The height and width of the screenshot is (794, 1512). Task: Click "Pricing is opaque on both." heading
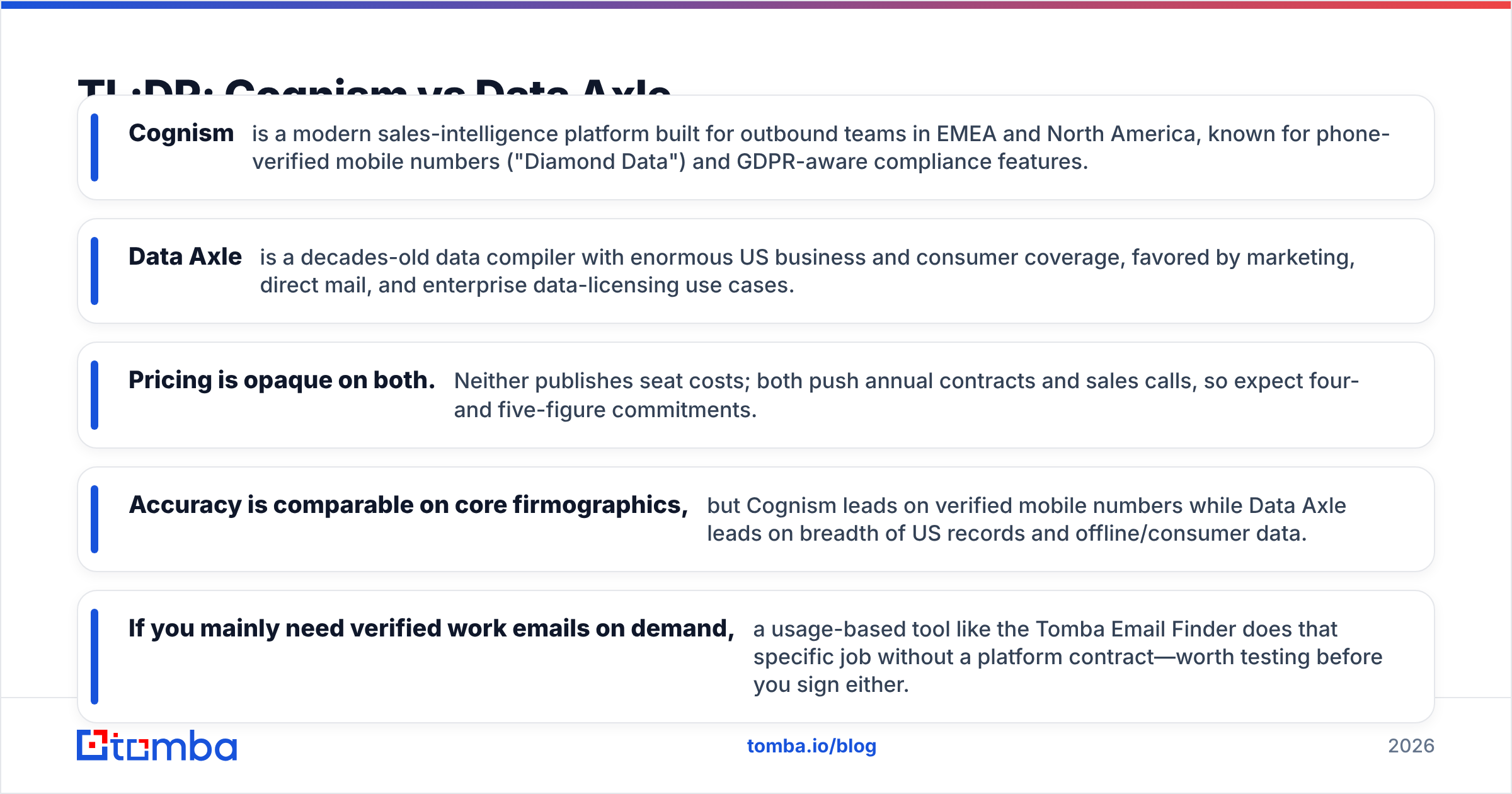(x=282, y=381)
